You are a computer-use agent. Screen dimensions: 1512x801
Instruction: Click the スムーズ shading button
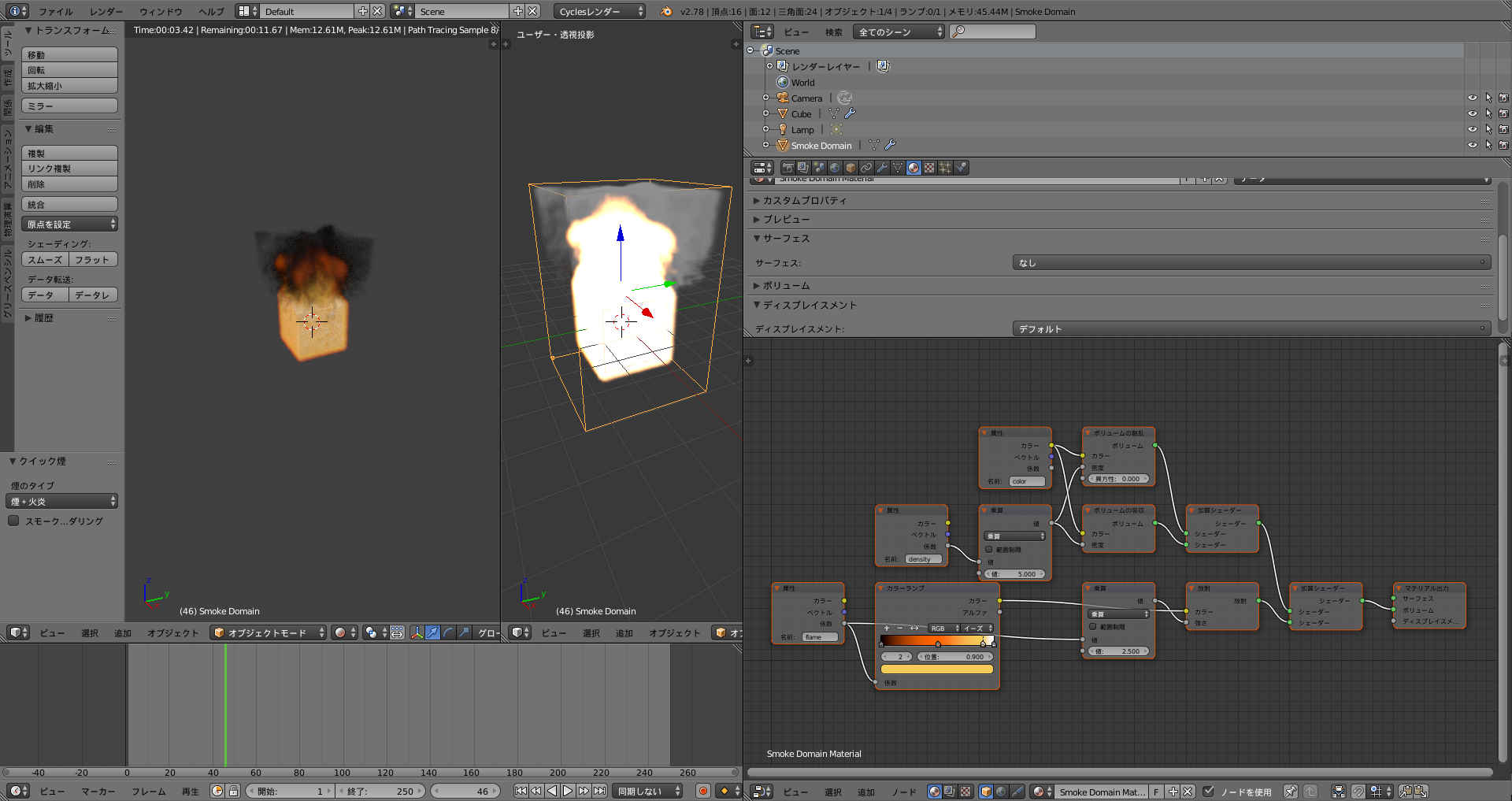click(45, 259)
